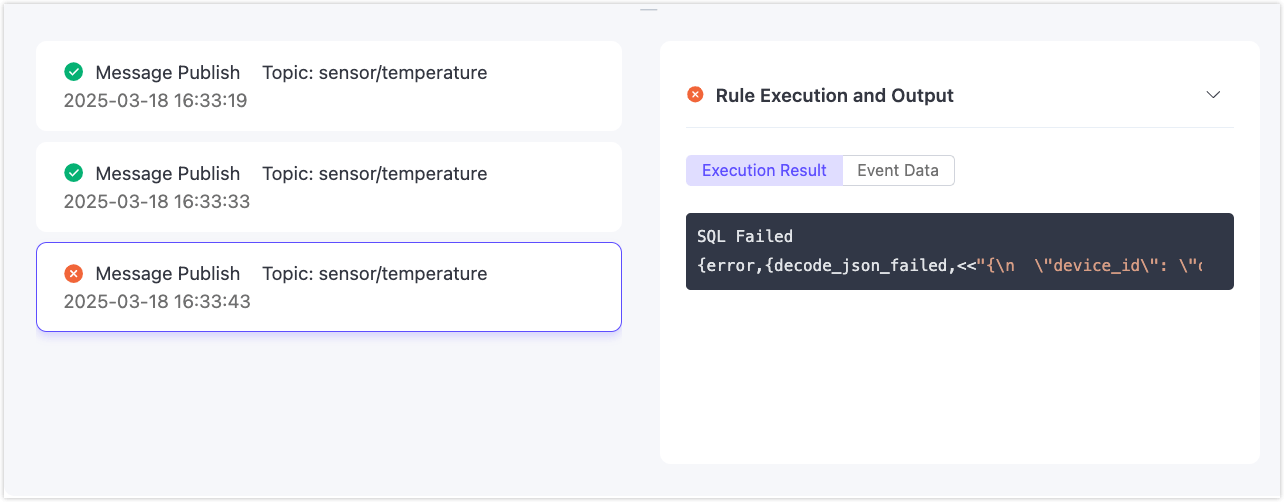This screenshot has height=502, width=1284.
Task: Click the small drag handle at the top center
Action: 649,9
